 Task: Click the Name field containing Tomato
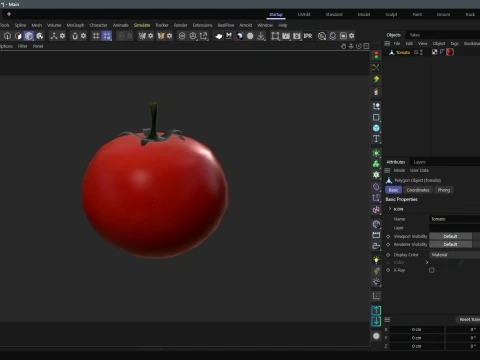pos(455,219)
